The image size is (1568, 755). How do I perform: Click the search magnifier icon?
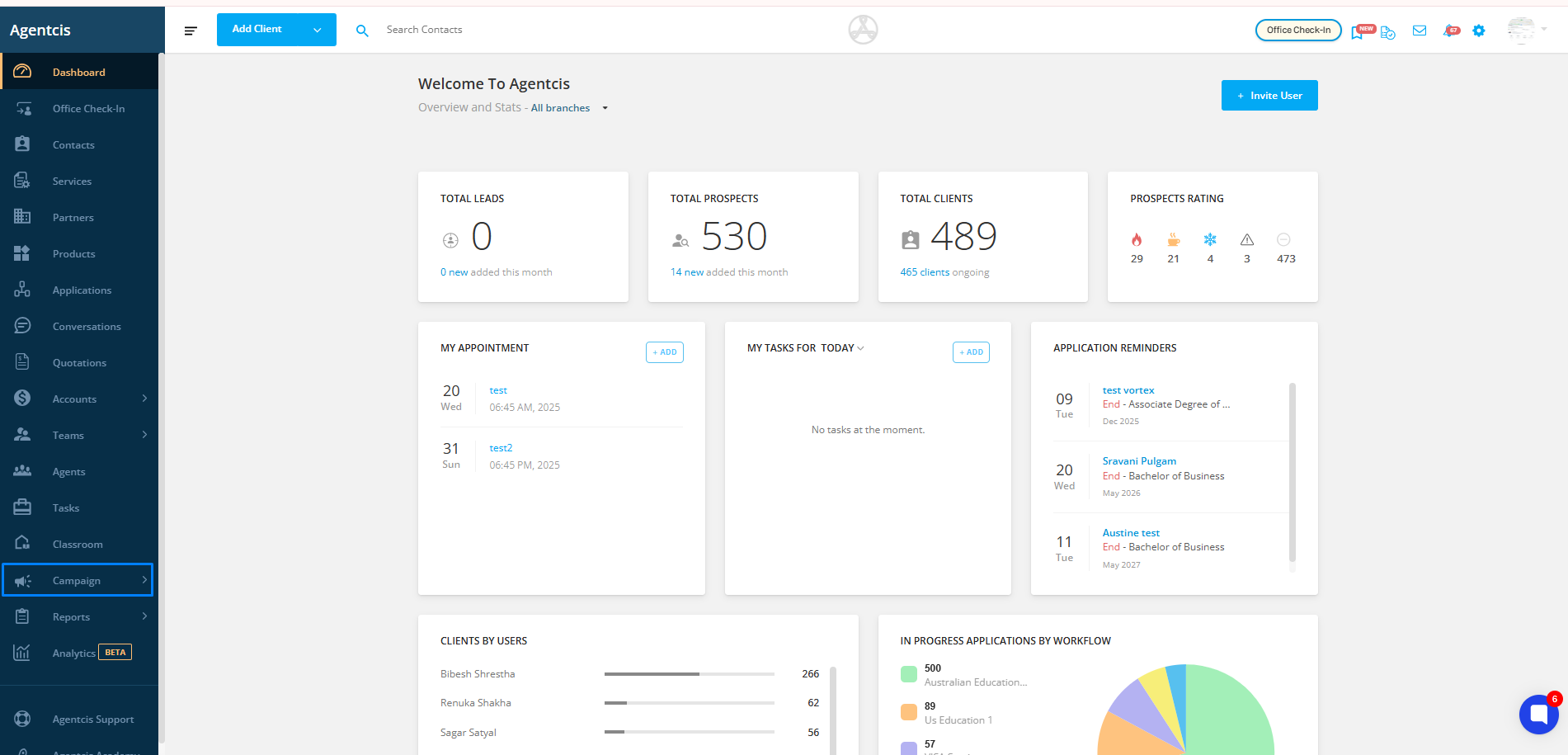tap(362, 31)
